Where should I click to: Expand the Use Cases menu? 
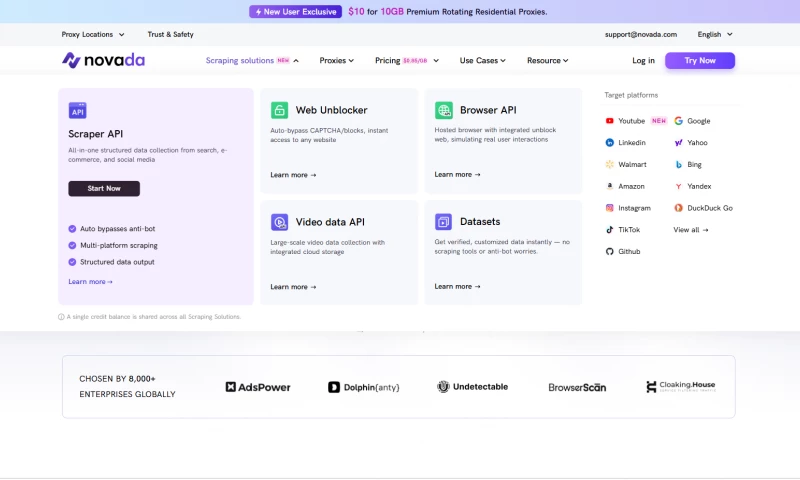(482, 60)
